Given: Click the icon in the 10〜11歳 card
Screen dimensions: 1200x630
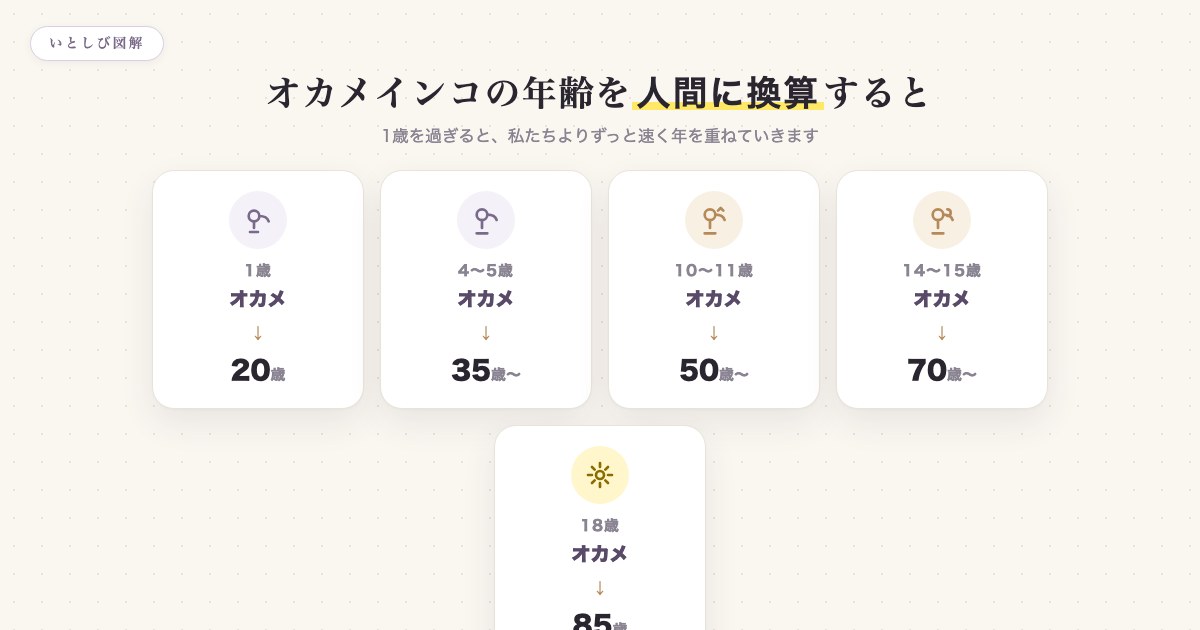Looking at the screenshot, I should pos(714,220).
